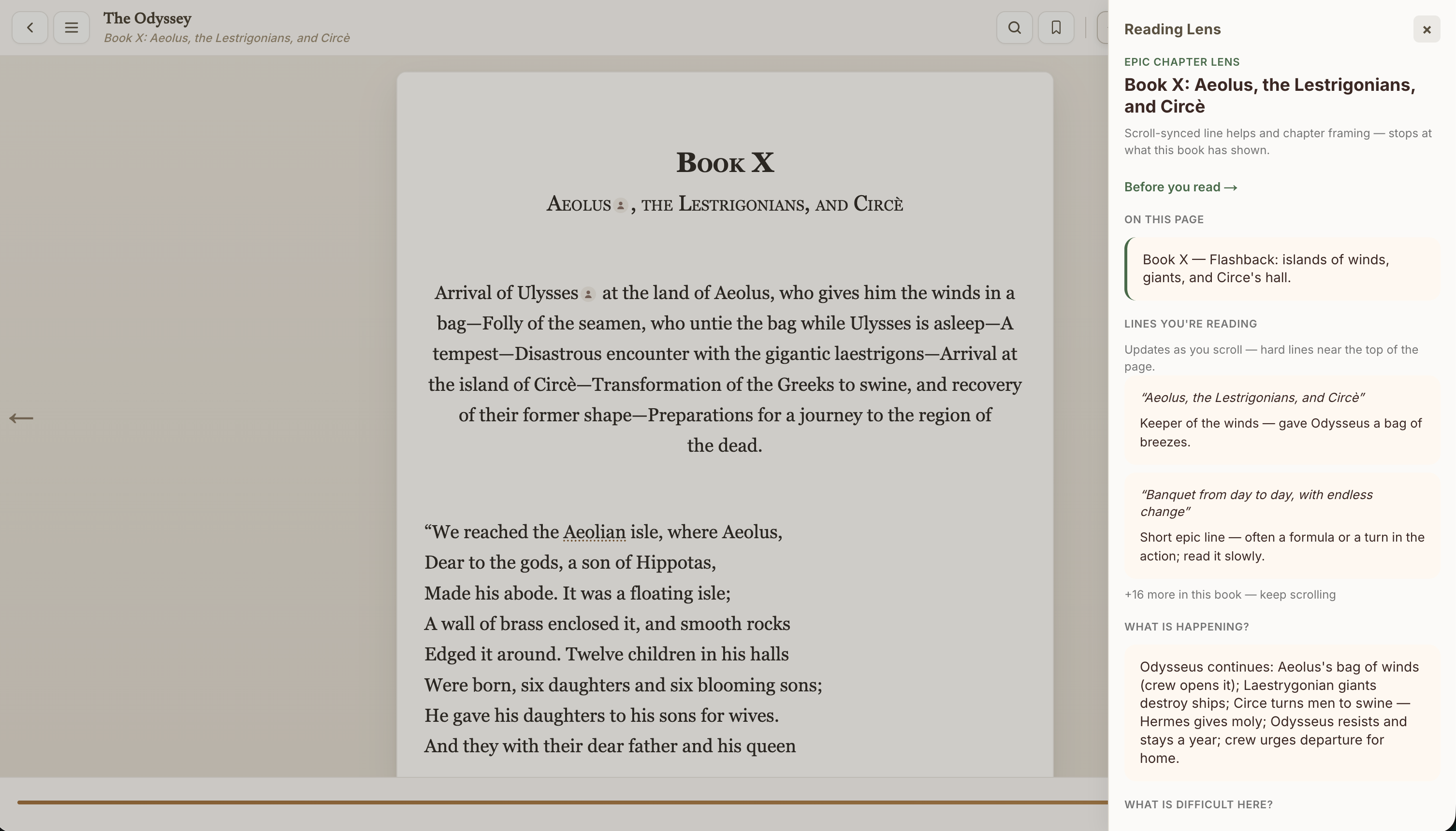Open search in the book
Image resolution: width=1456 pixels, height=831 pixels.
click(1014, 28)
